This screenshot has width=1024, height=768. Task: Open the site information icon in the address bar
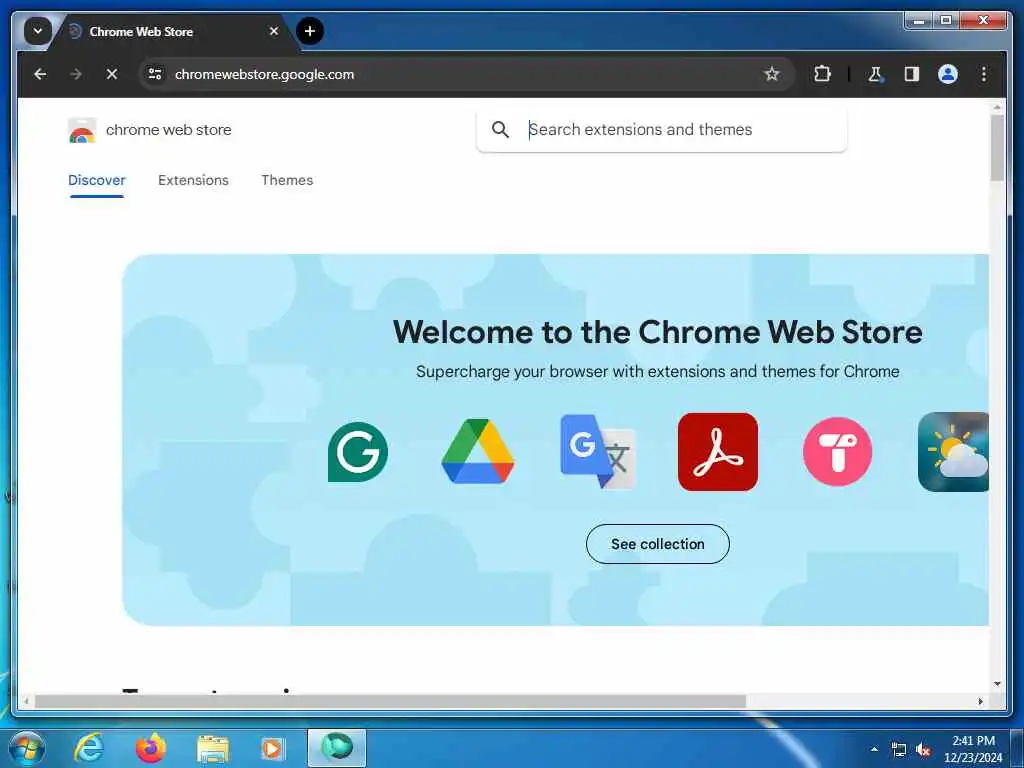[155, 74]
